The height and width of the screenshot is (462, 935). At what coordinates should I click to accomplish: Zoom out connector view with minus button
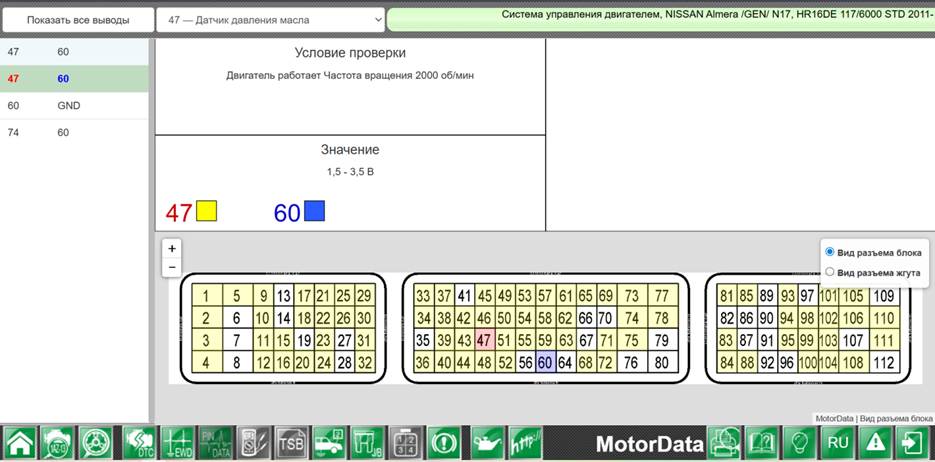click(172, 268)
